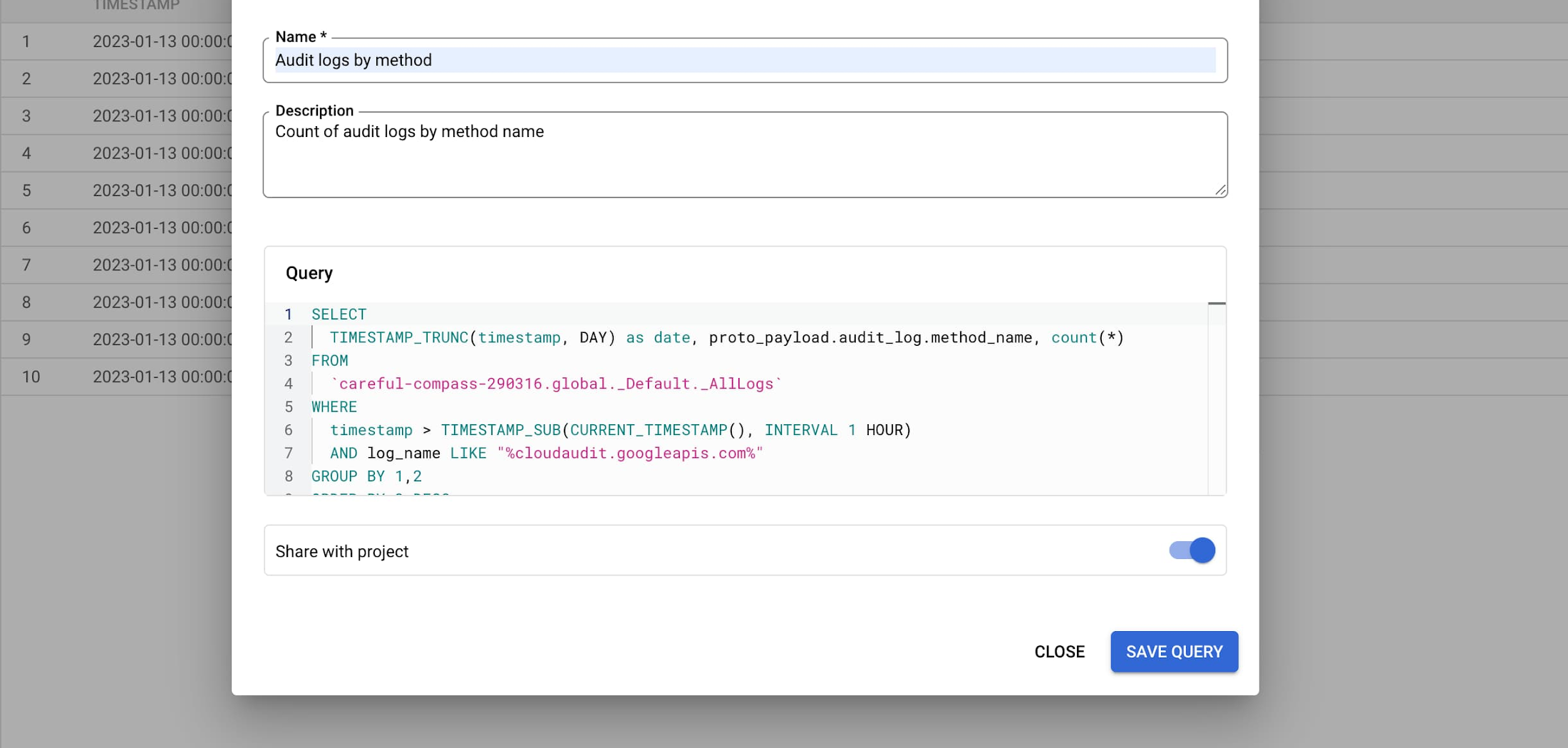Screen dimensions: 1568x748
Task: Click the FROM keyword on line 3
Action: point(329,361)
